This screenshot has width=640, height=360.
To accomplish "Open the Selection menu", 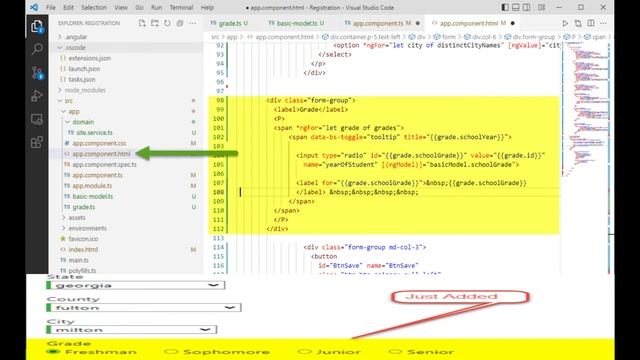I will 94,7.
